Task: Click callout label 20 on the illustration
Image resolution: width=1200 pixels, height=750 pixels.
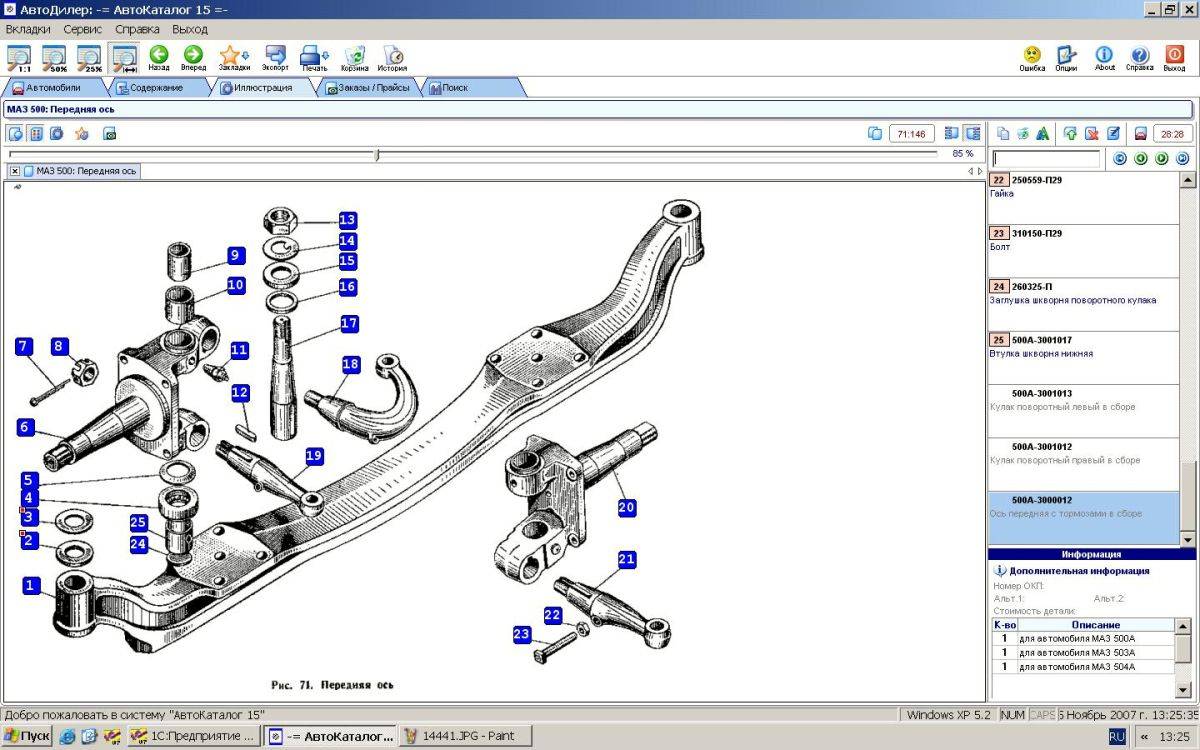Action: [x=627, y=507]
